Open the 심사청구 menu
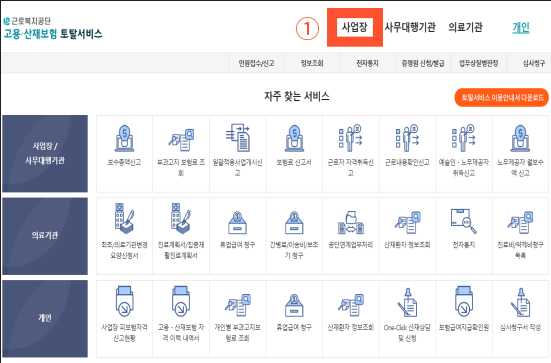This screenshot has height=363, width=551. (534, 63)
